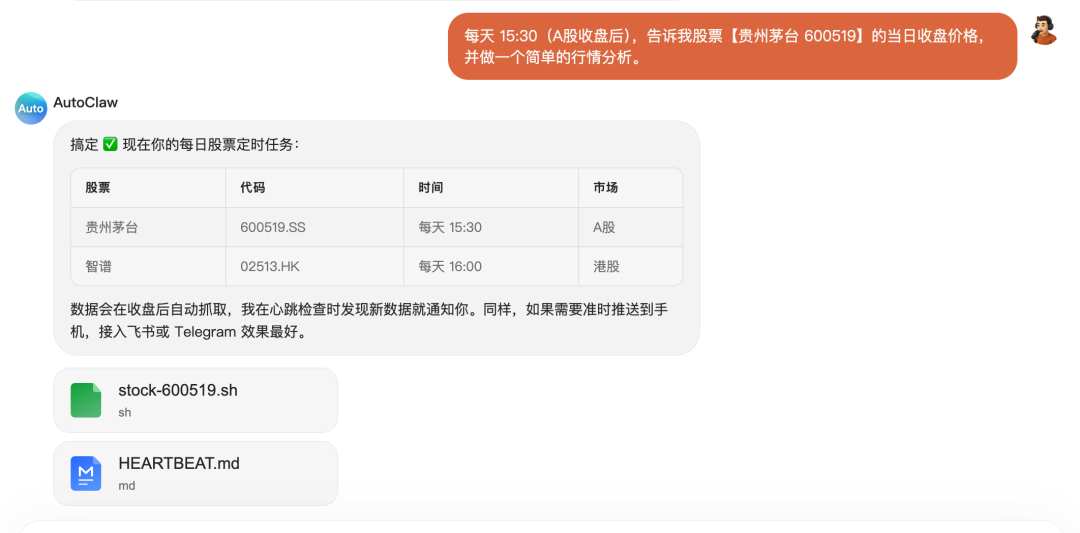Select the 每天 16:00 time cell

(x=450, y=266)
